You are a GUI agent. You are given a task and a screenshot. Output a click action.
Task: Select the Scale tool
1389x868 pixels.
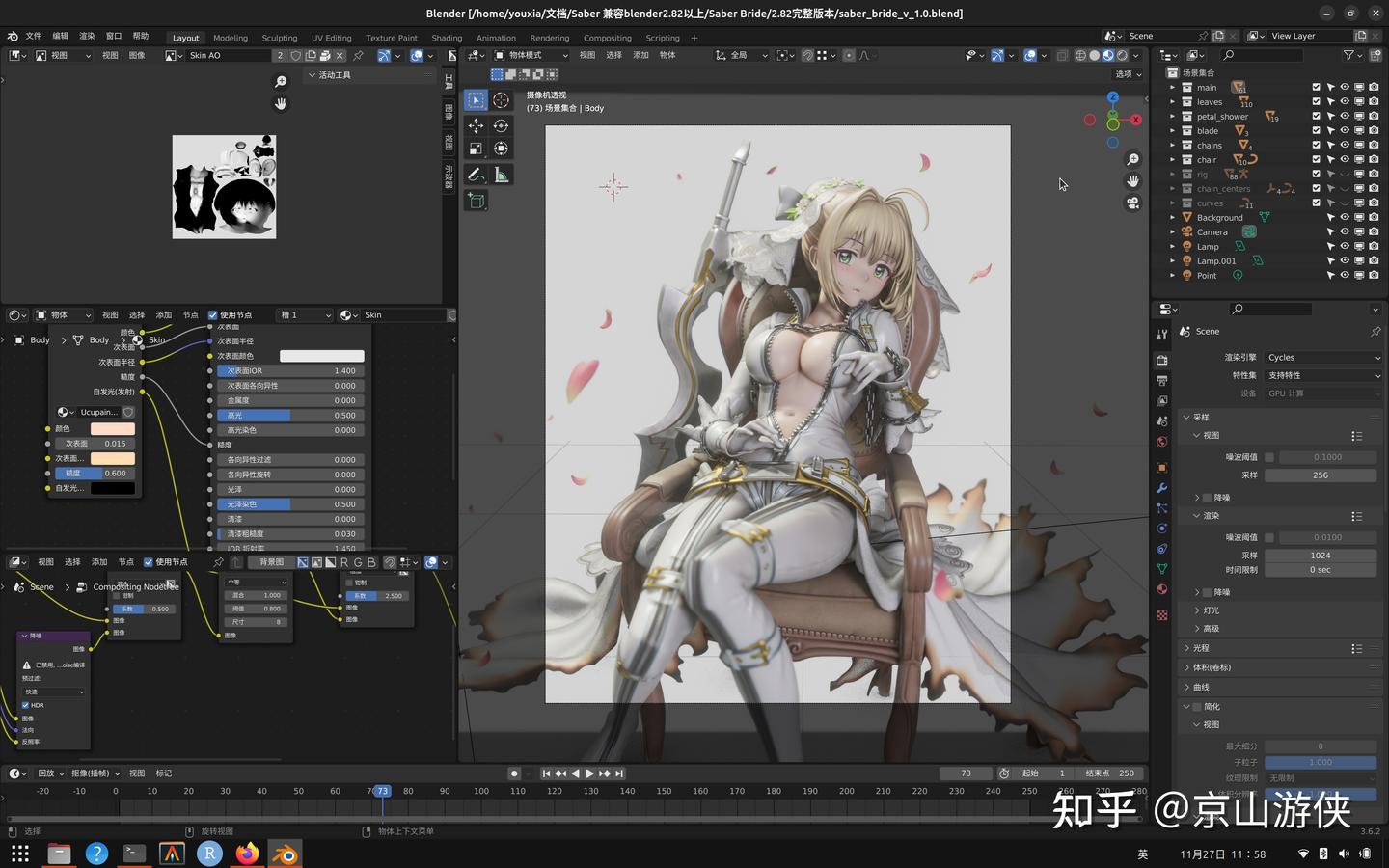[x=477, y=149]
